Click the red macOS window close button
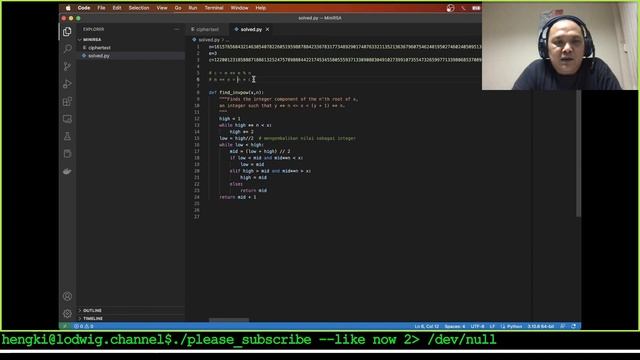Screen dimensions: 640x360 click(64, 18)
